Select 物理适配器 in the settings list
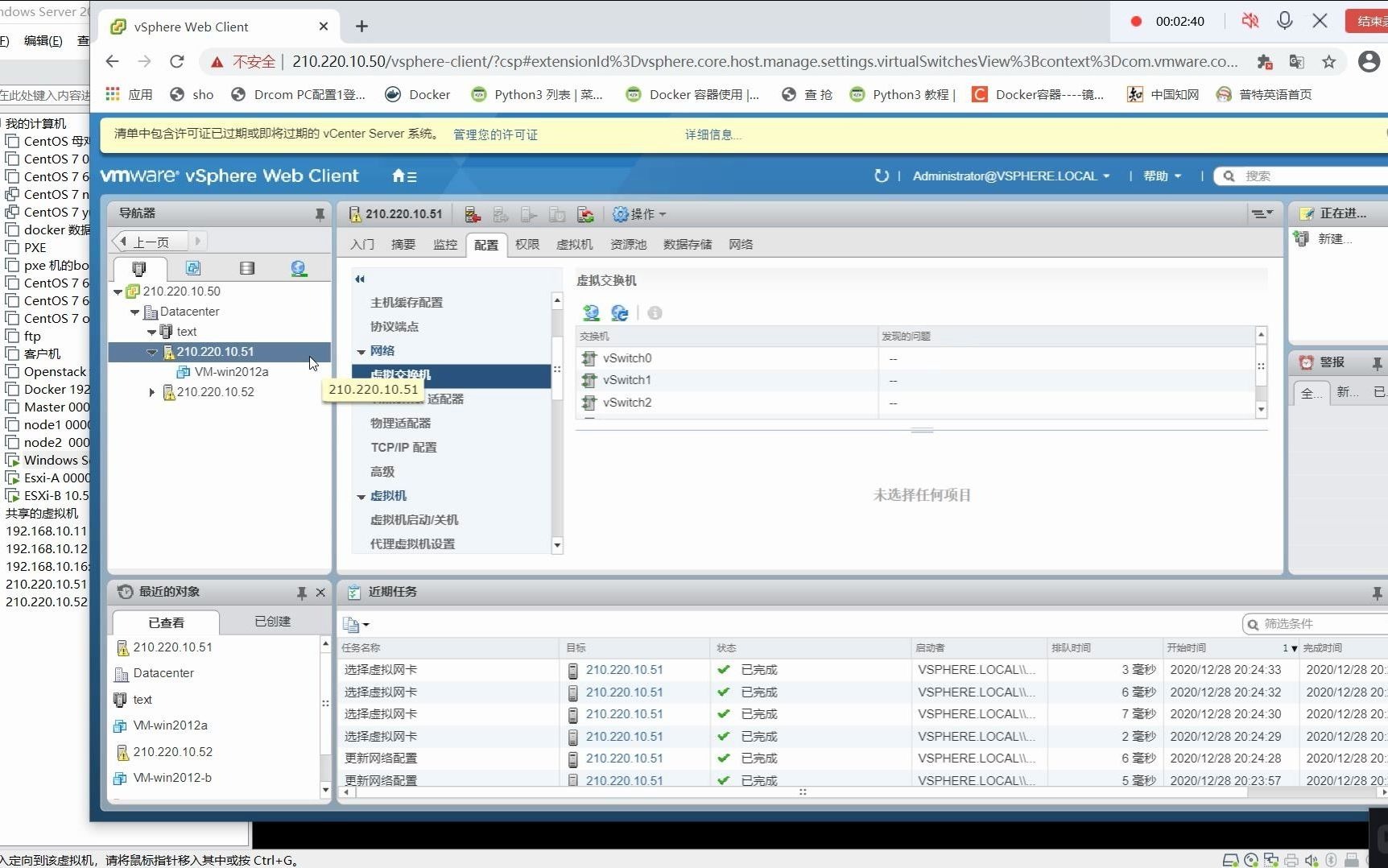The width and height of the screenshot is (1388, 868). click(x=400, y=423)
